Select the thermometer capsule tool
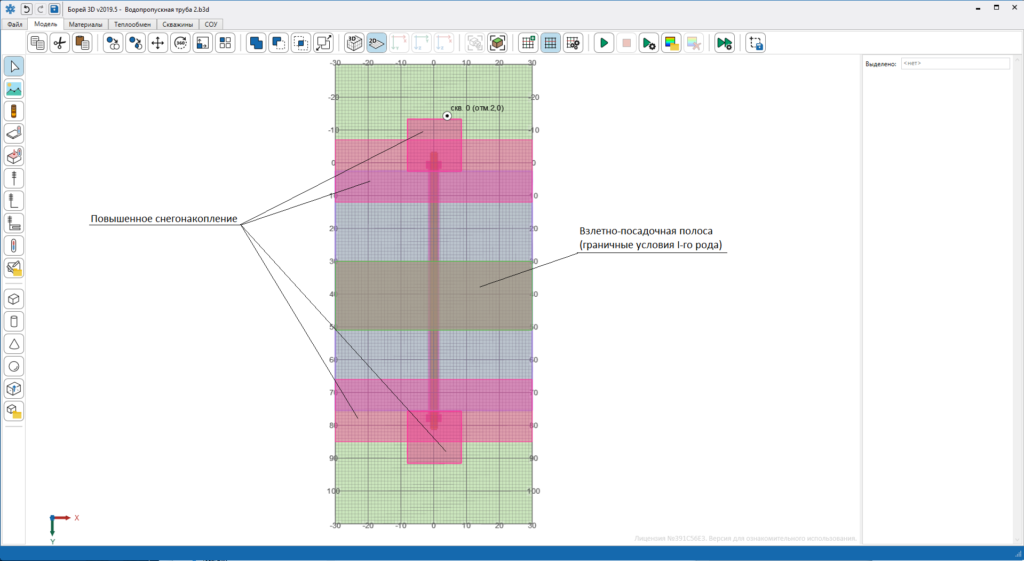The image size is (1024, 561). click(x=14, y=246)
